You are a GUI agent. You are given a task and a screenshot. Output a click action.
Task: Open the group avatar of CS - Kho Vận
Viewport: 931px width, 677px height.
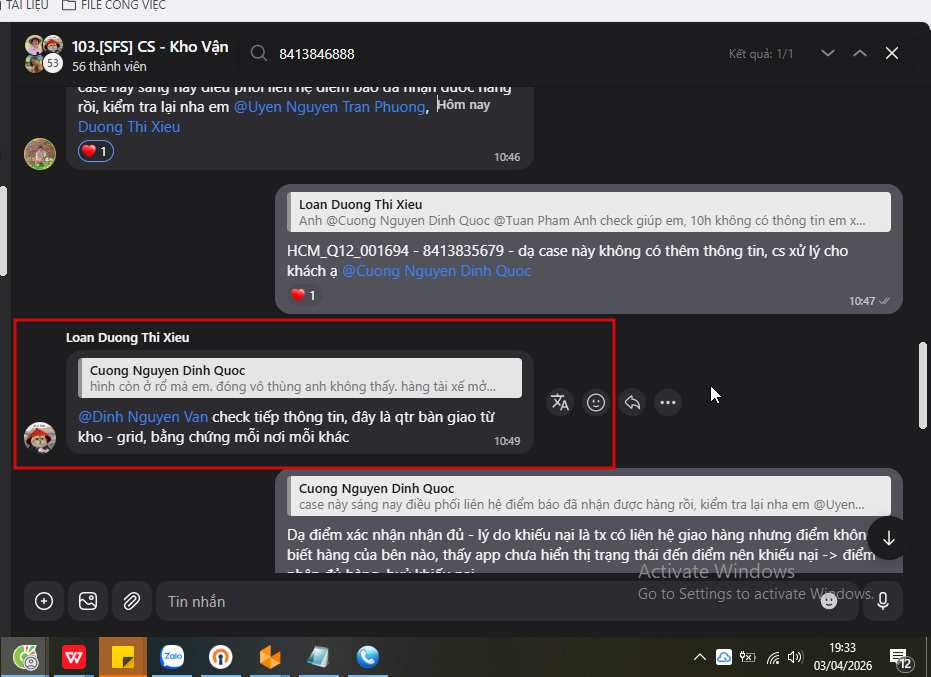tap(43, 53)
